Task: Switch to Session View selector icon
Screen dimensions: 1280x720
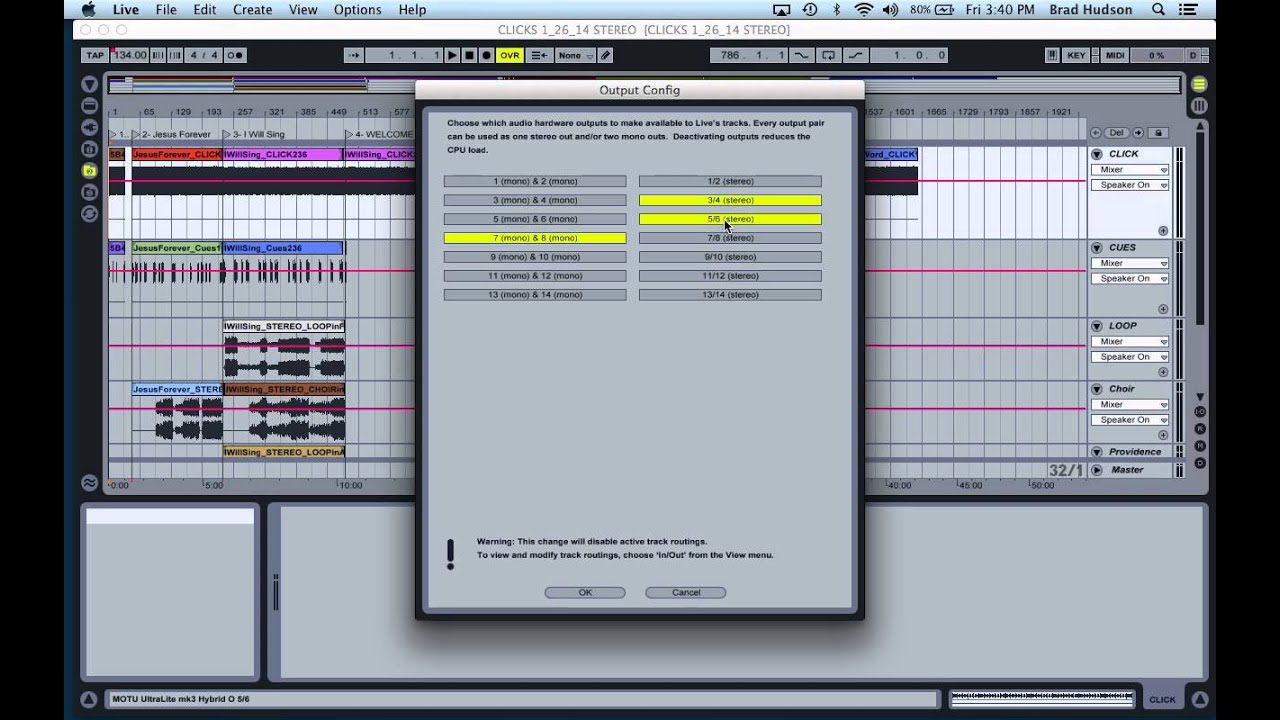Action: coord(1199,105)
